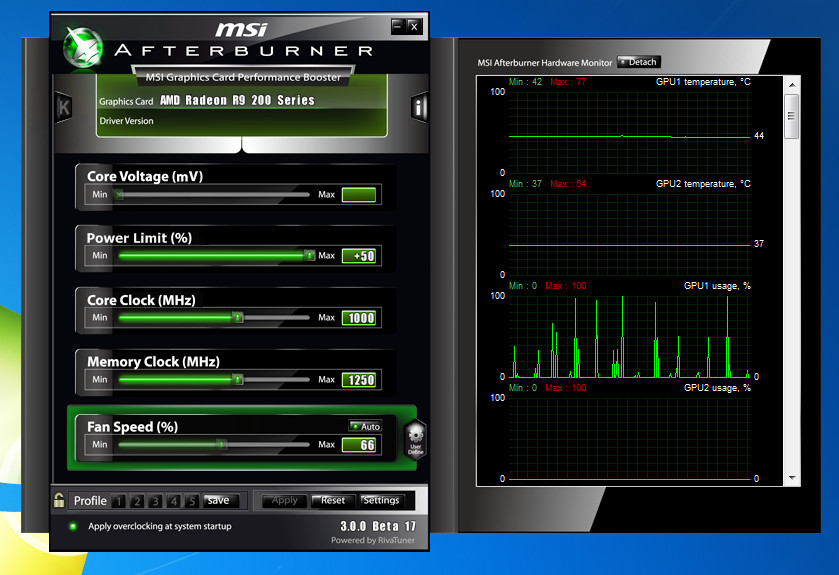
Task: Click the Reset button
Action: [332, 501]
